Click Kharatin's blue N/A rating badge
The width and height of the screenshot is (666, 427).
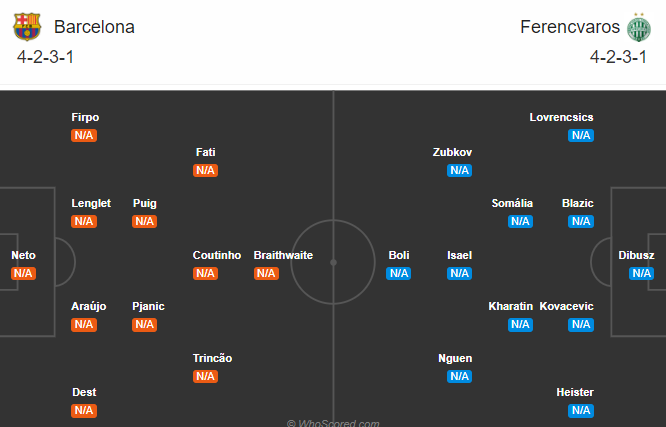[x=521, y=325]
